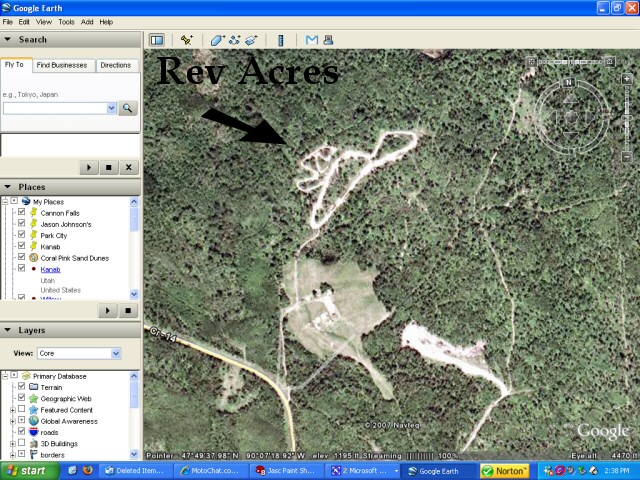Image resolution: width=640 pixels, height=480 pixels.
Task: Expand the Global Awareness tree node
Action: pyautogui.click(x=13, y=420)
